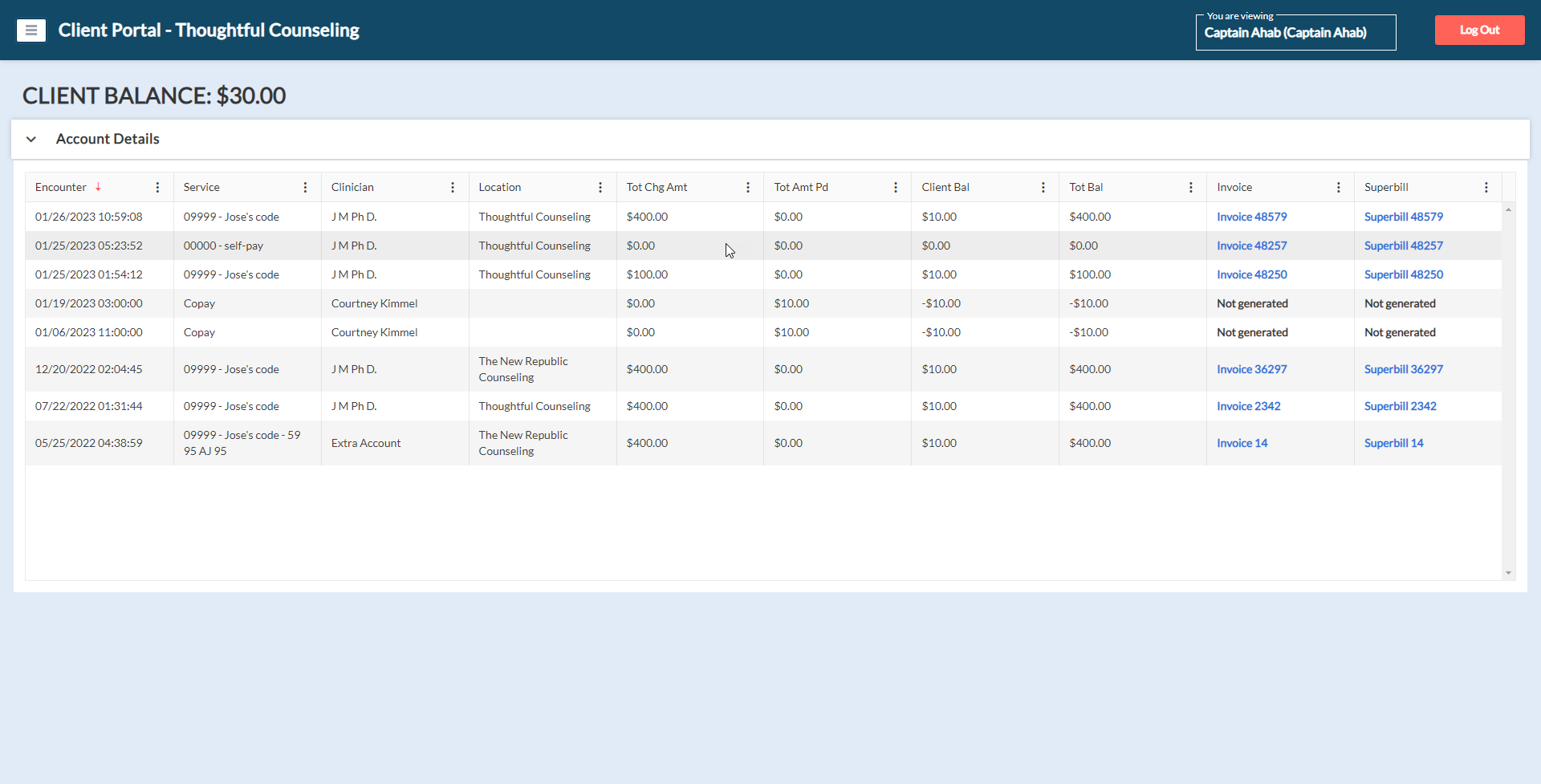Open Tot Chg Amt column menu

(748, 187)
